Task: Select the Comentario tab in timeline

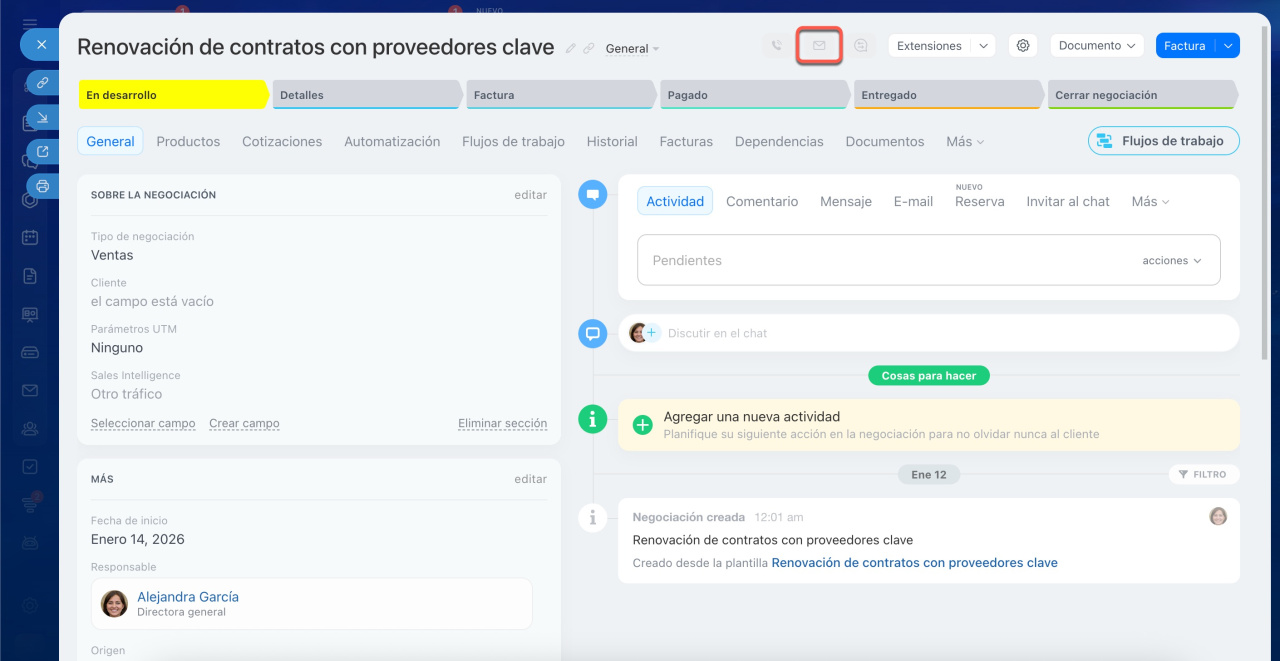Action: pos(762,201)
